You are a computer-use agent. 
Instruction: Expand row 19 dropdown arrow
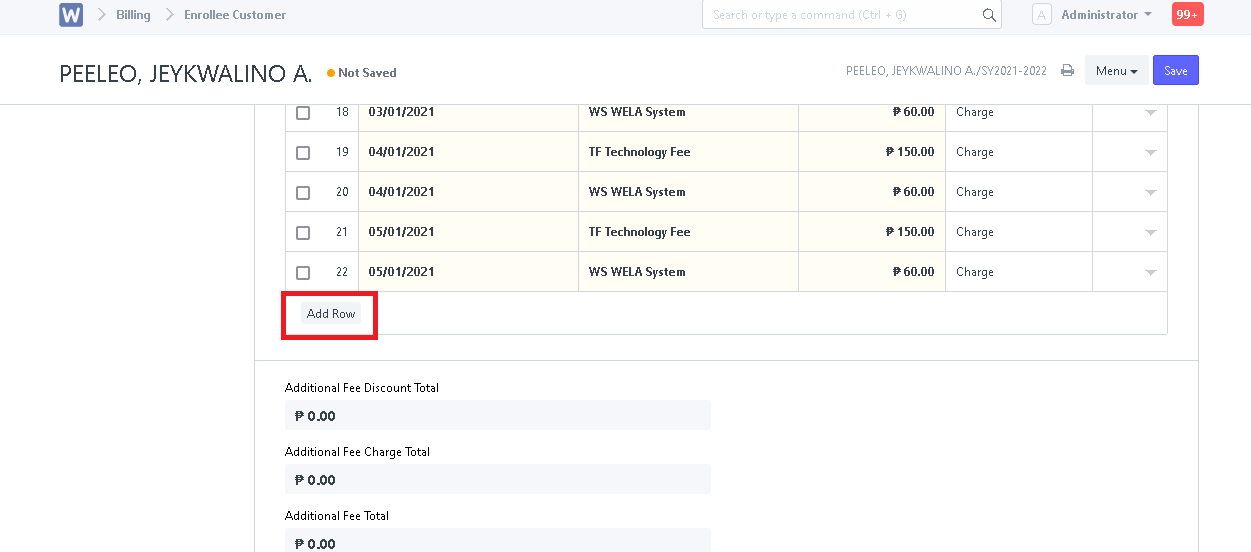(x=1150, y=153)
